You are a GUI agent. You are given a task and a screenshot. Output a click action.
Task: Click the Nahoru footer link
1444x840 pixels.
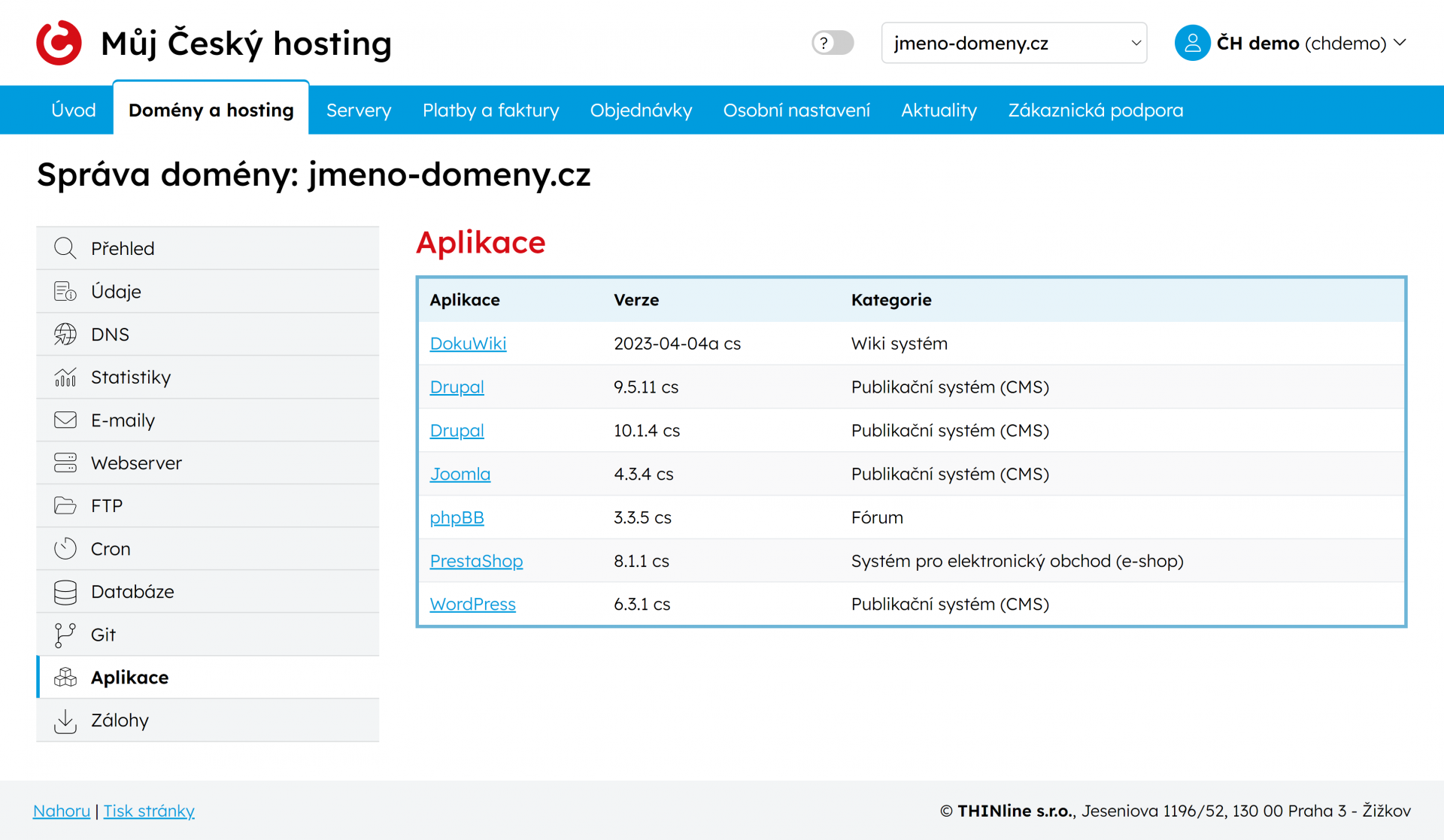click(x=62, y=811)
